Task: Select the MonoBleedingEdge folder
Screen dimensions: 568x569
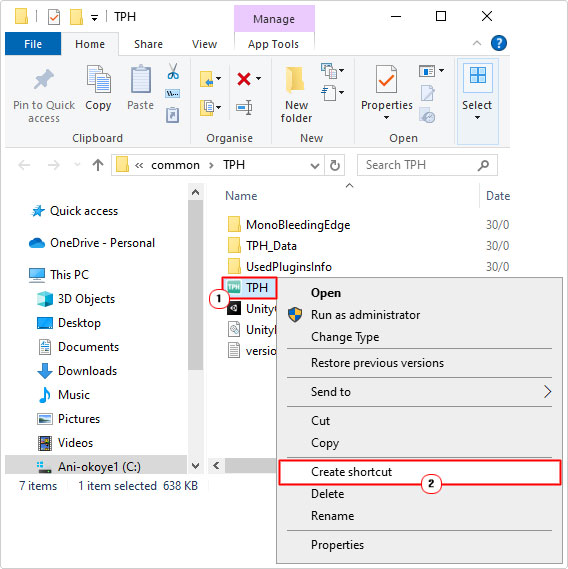Action: pyautogui.click(x=298, y=225)
